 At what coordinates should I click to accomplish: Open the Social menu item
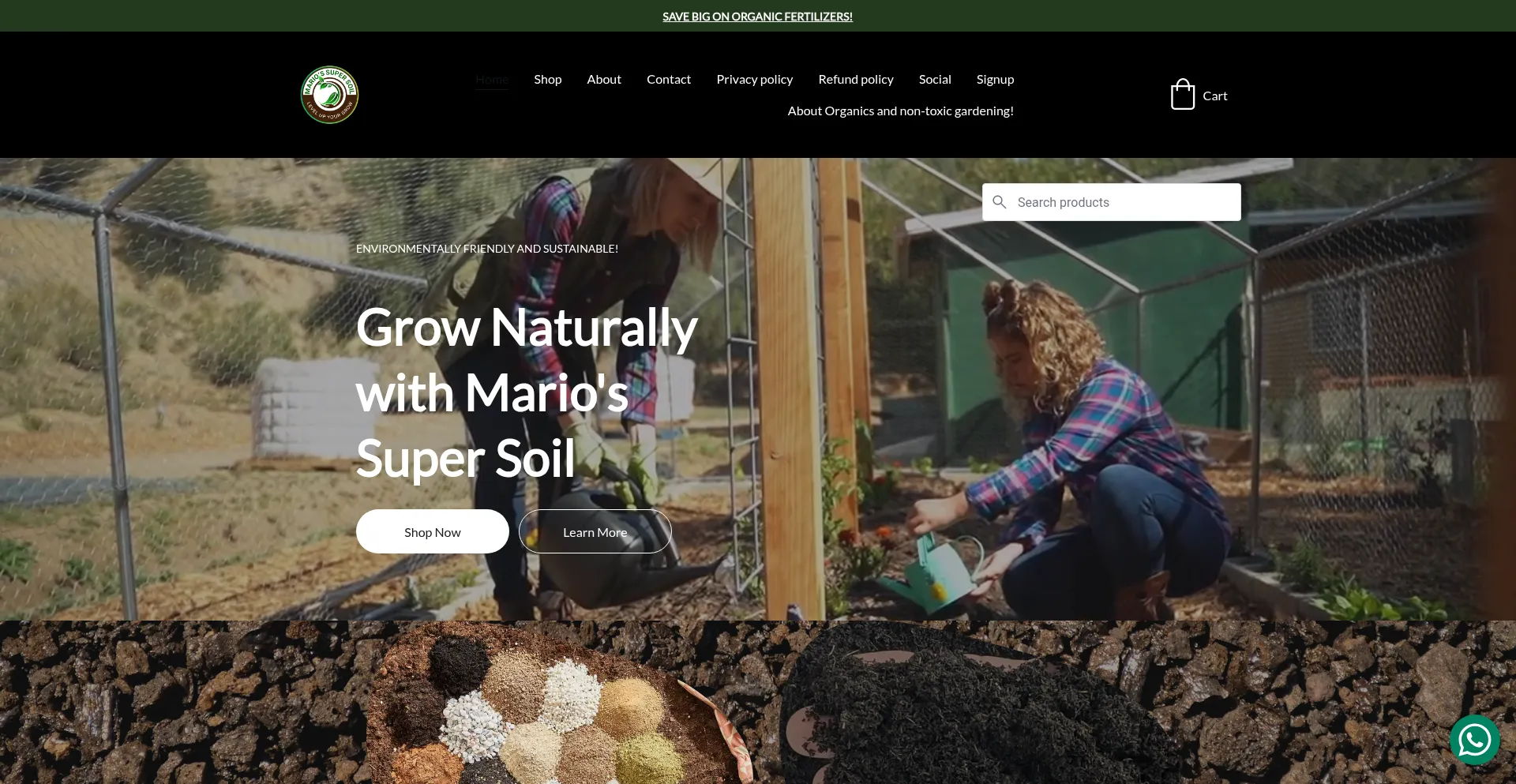pyautogui.click(x=935, y=80)
